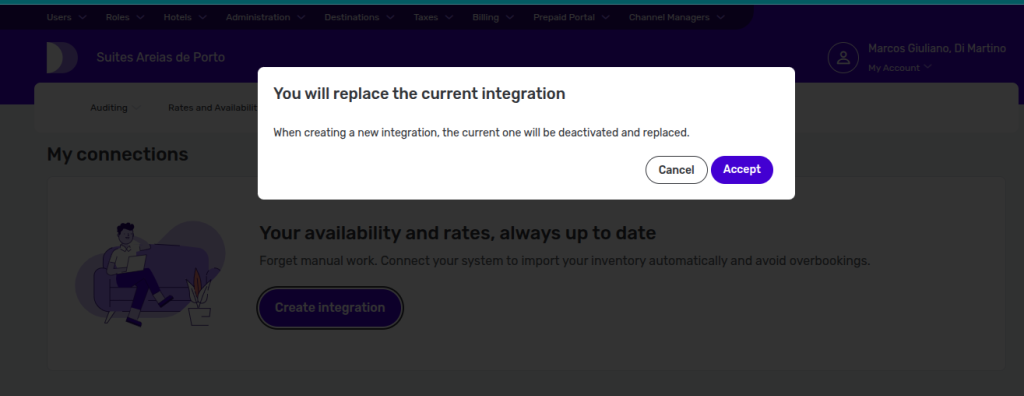Click the user profile avatar icon
Image resolution: width=1024 pixels, height=396 pixels.
point(842,58)
